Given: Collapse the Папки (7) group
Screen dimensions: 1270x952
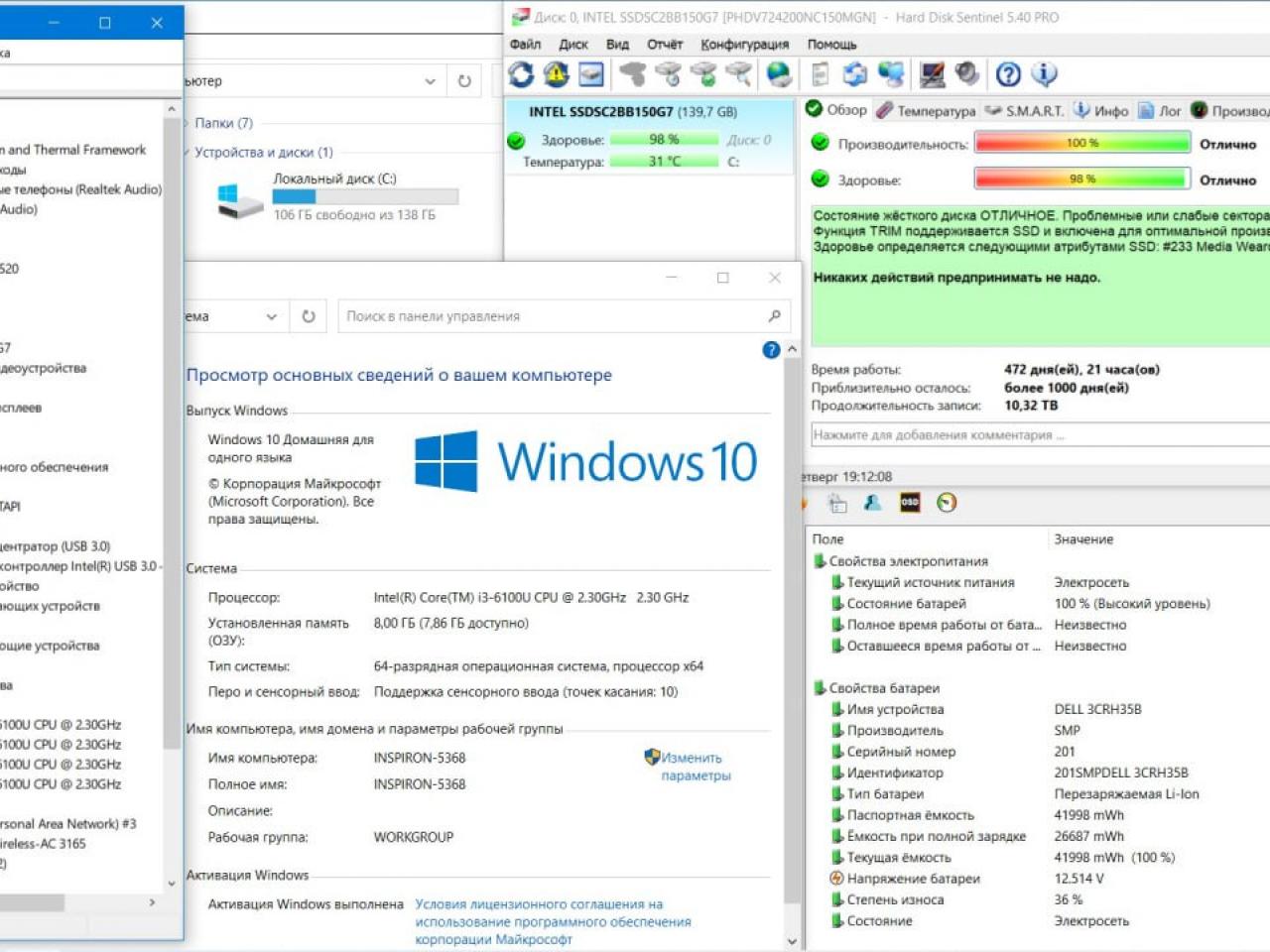Looking at the screenshot, I should 187,123.
